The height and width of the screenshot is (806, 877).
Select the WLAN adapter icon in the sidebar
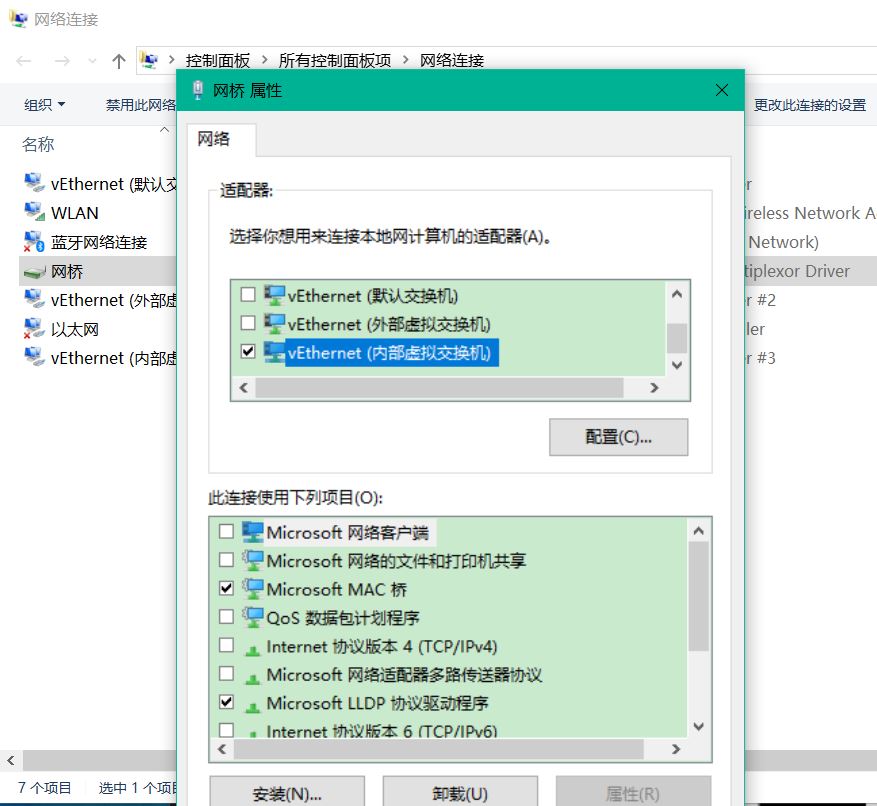pos(33,212)
